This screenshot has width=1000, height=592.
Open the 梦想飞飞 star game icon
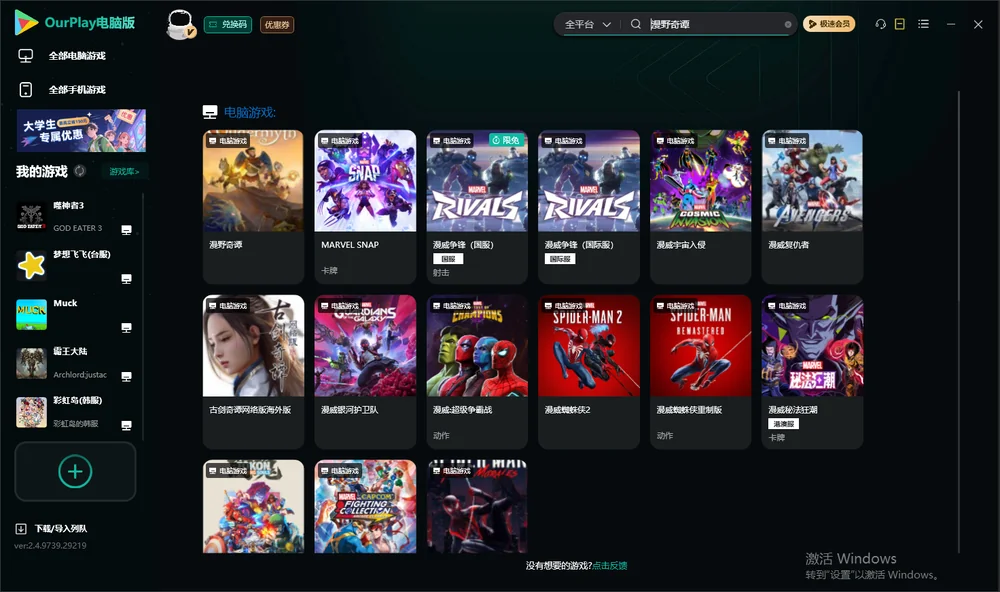pos(31,265)
